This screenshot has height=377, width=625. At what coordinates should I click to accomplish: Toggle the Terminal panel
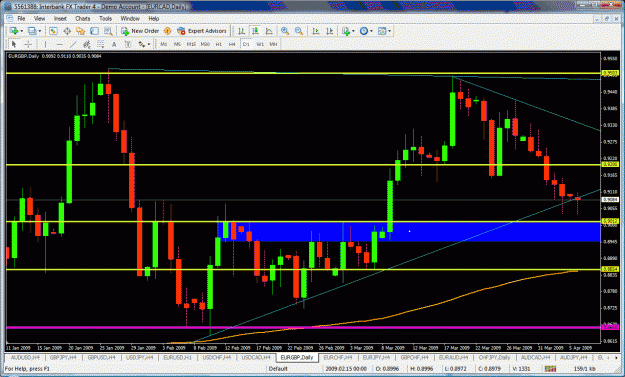coord(94,31)
